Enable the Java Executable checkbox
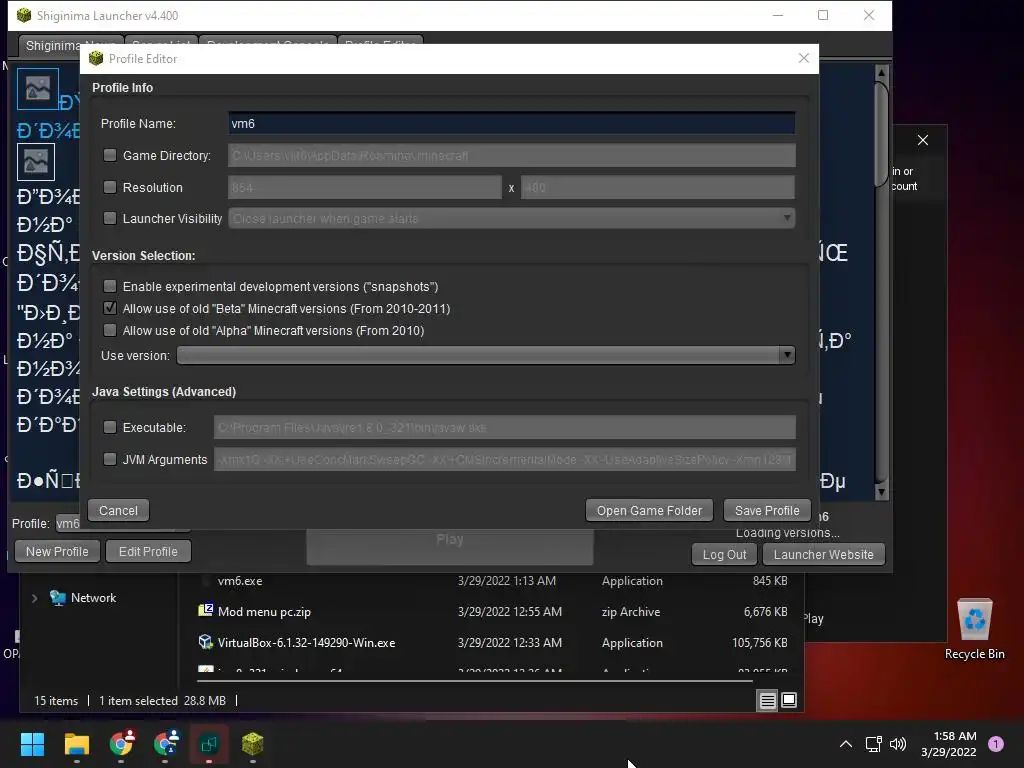 110,427
